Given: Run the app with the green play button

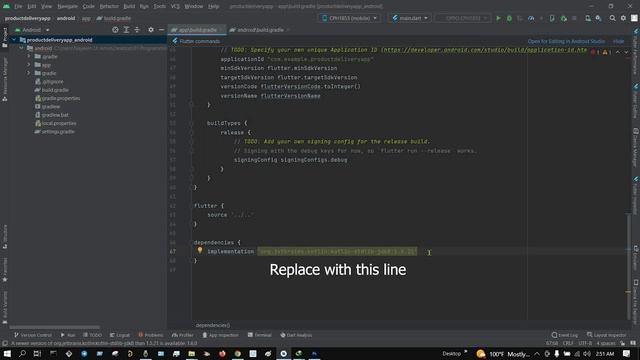Looking at the screenshot, I should click(x=498, y=18).
